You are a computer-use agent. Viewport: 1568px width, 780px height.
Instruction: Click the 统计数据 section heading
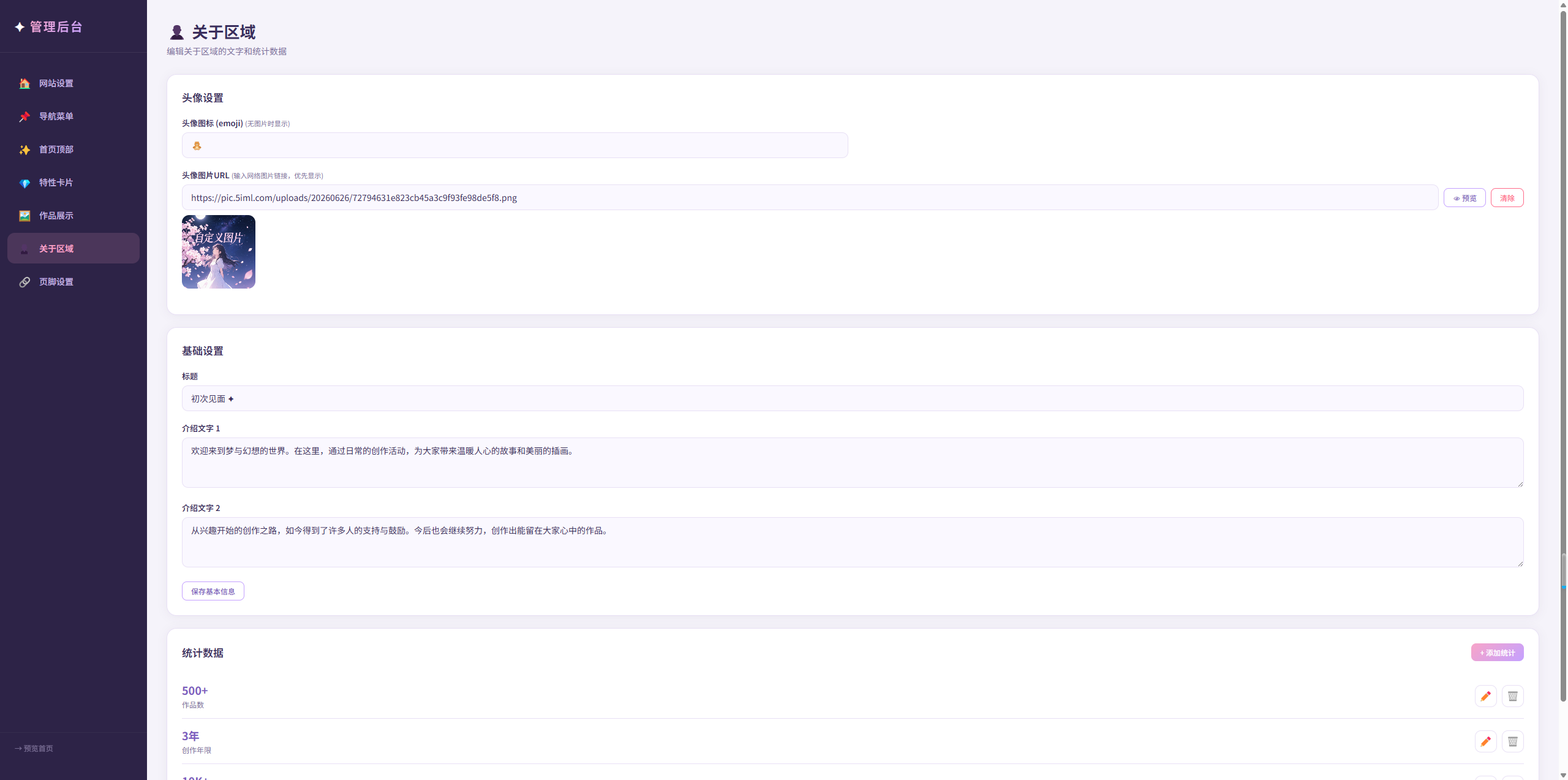tap(203, 653)
